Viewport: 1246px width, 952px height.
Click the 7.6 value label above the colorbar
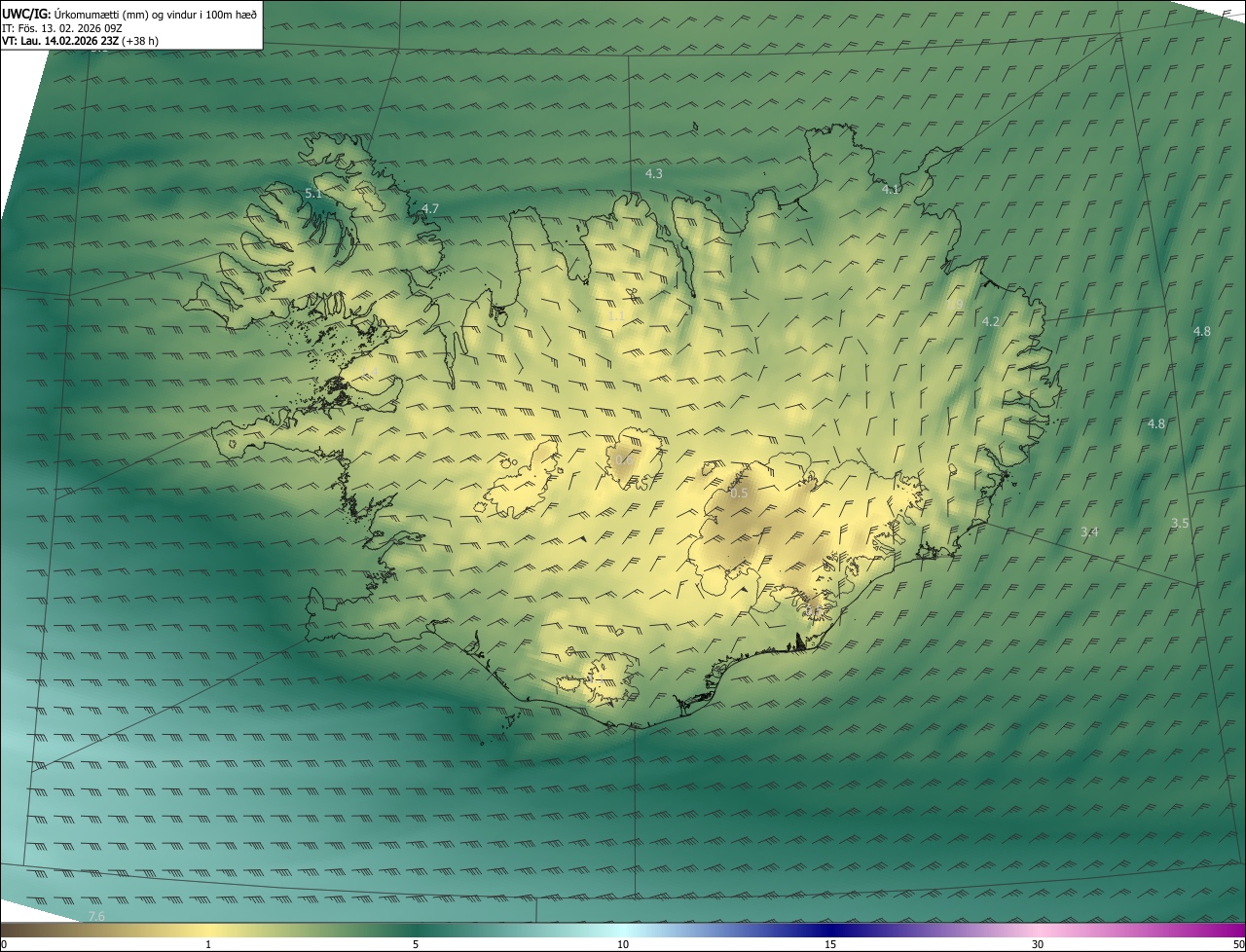point(96,916)
